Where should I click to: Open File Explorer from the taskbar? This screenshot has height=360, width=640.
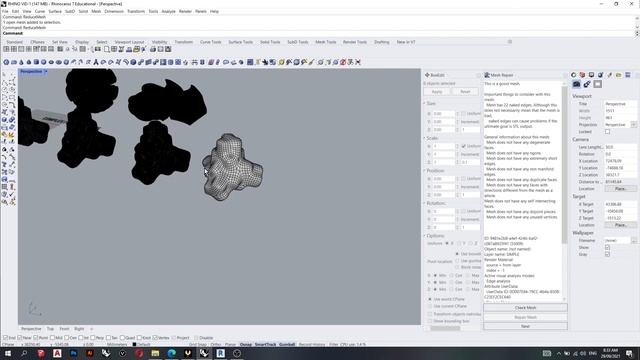click(x=155, y=353)
